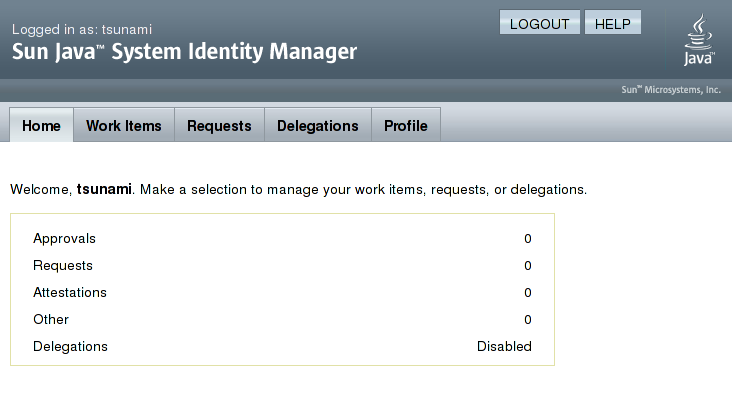Click the Attestations count value
732x415 pixels.
(528, 293)
